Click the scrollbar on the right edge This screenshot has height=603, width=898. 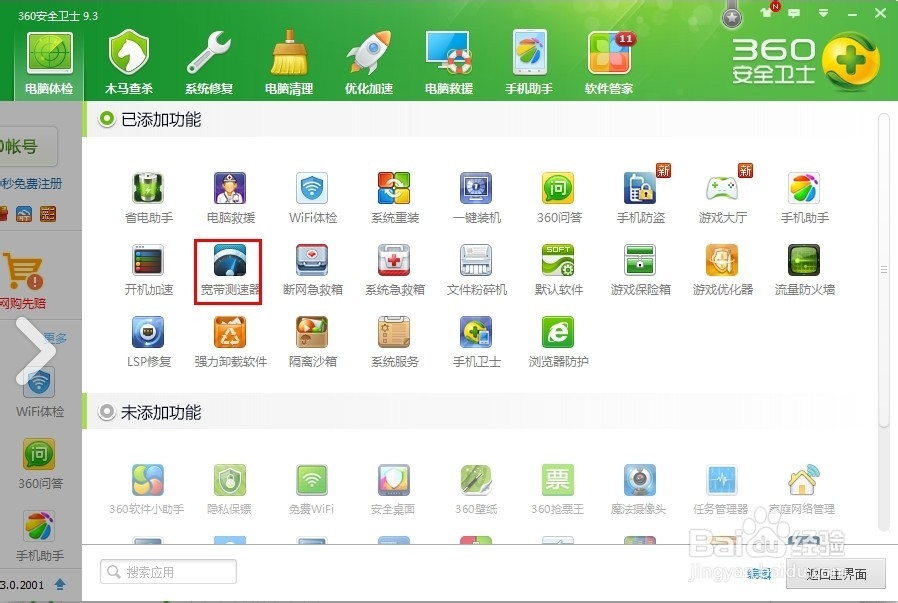[x=884, y=270]
